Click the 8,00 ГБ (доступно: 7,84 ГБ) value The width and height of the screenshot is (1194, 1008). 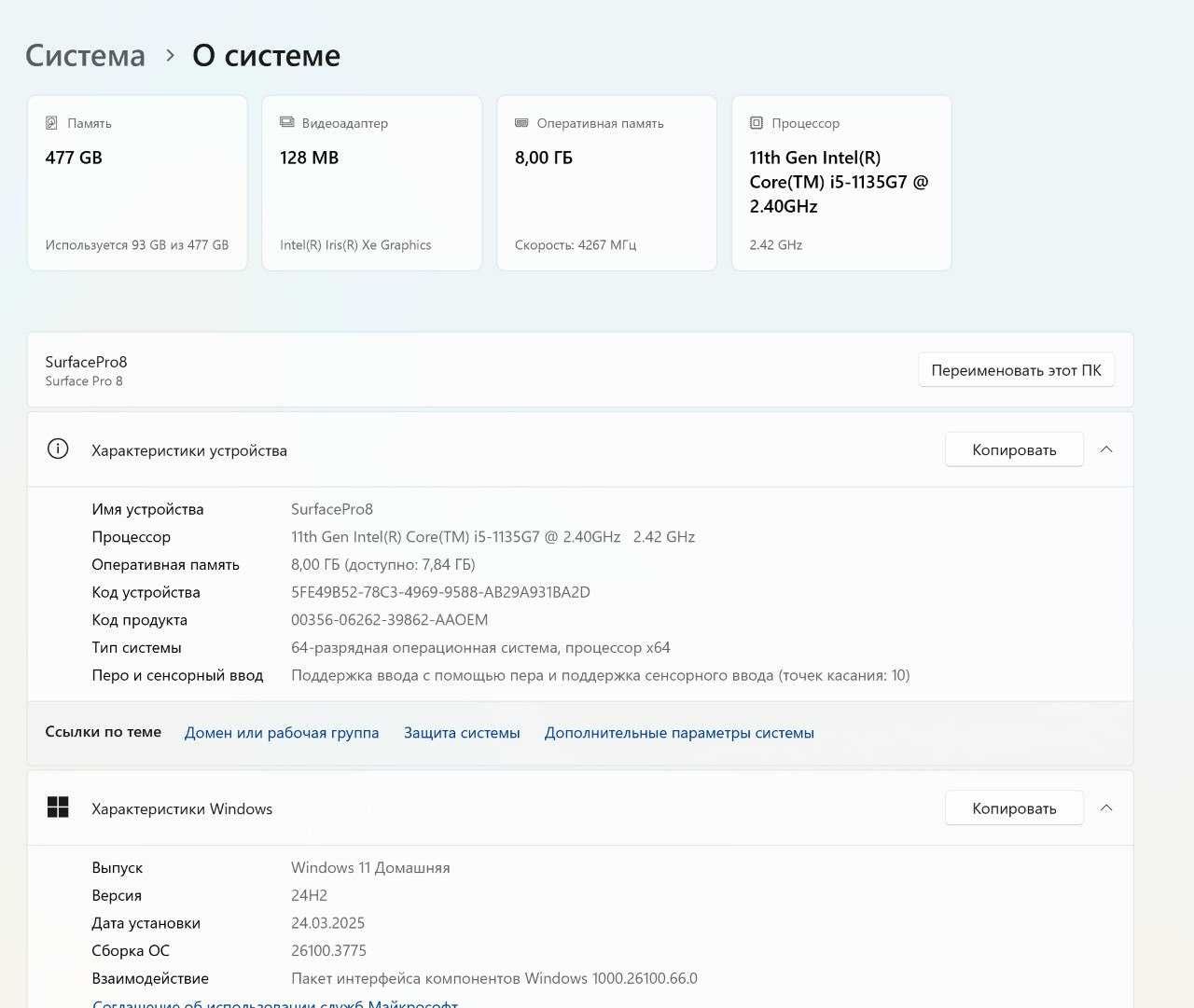point(383,564)
